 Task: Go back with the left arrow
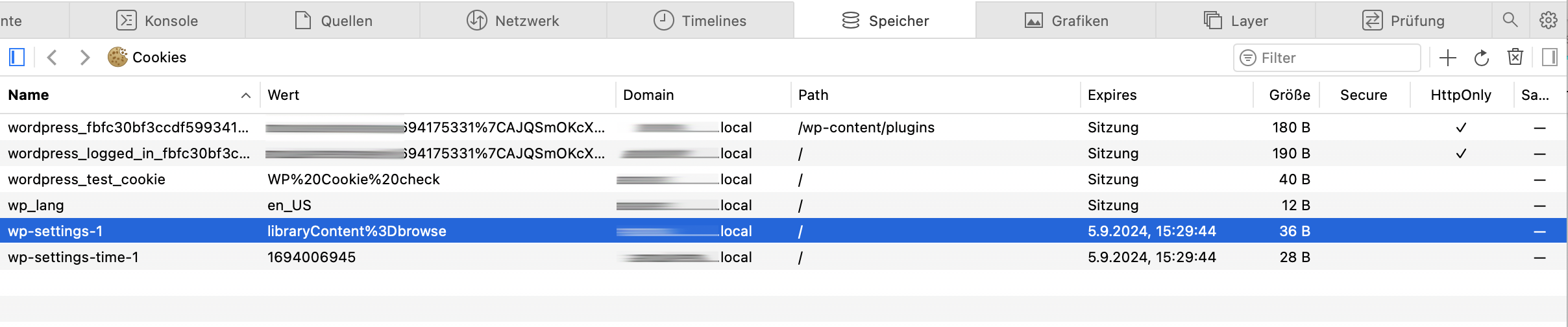(x=52, y=57)
